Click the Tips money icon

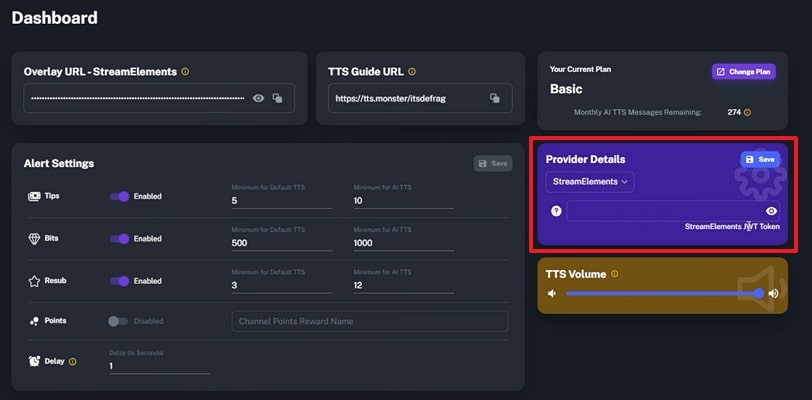[34, 196]
